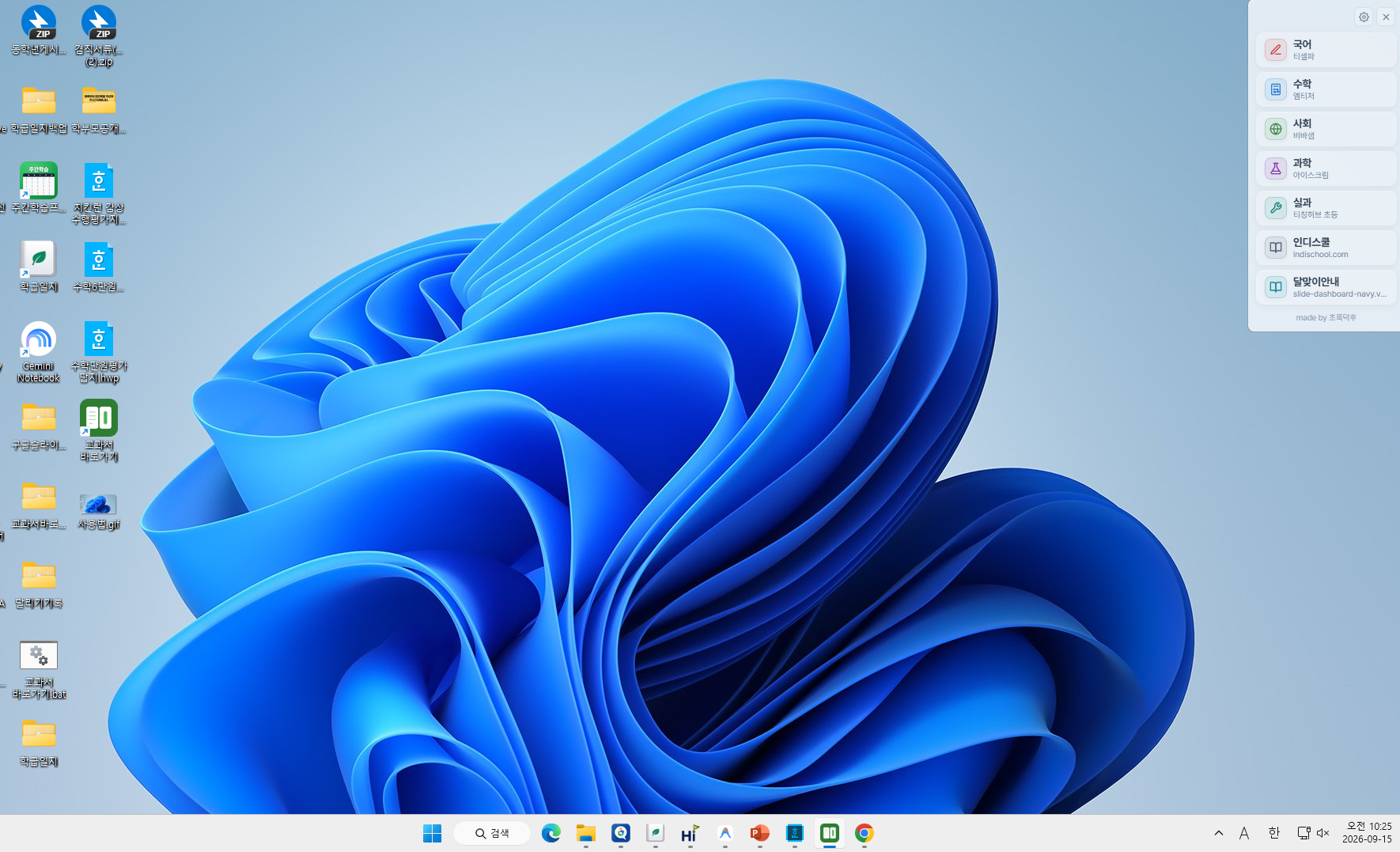Toggle the 한 Korean IME indicator
This screenshot has width=1400, height=852.
(x=1273, y=833)
